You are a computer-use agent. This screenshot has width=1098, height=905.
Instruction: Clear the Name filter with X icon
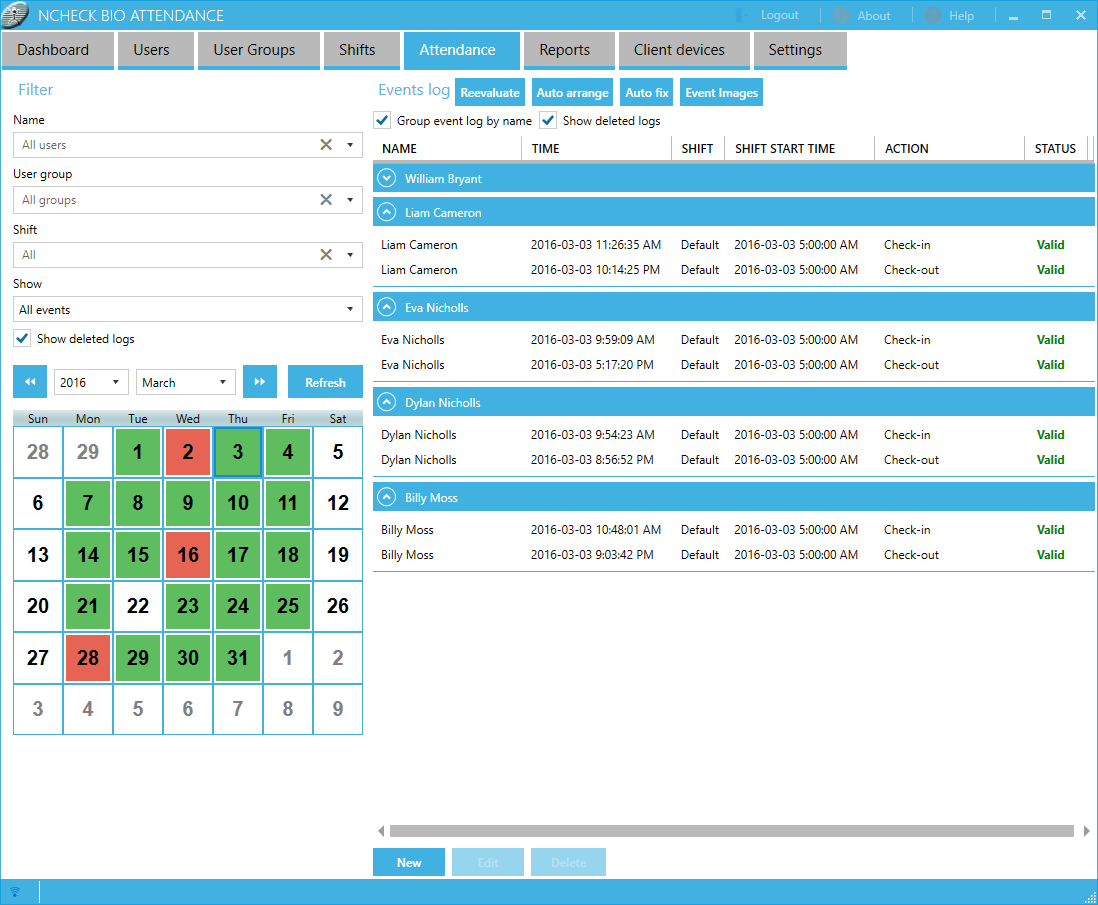[x=326, y=145]
